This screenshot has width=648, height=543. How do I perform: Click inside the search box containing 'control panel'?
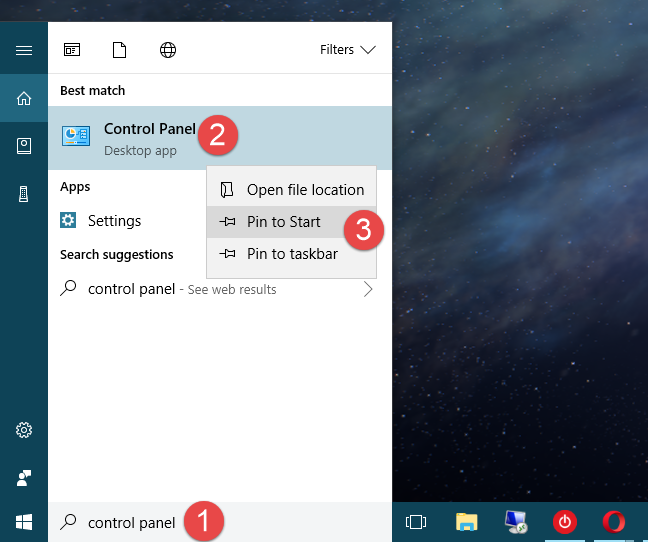click(x=220, y=522)
